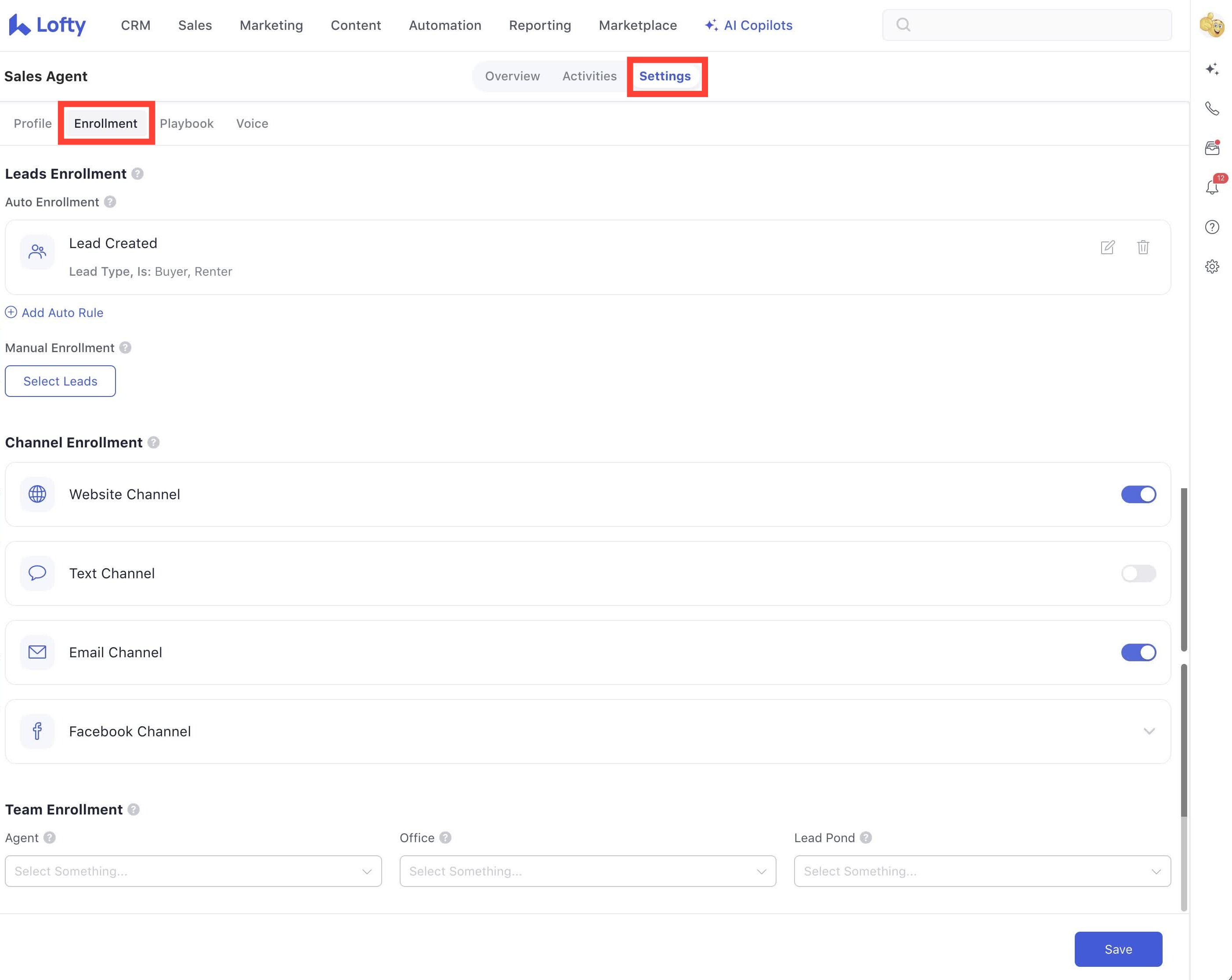This screenshot has width=1232, height=980.
Task: Open the settings gear in the sidebar
Action: pos(1212,266)
